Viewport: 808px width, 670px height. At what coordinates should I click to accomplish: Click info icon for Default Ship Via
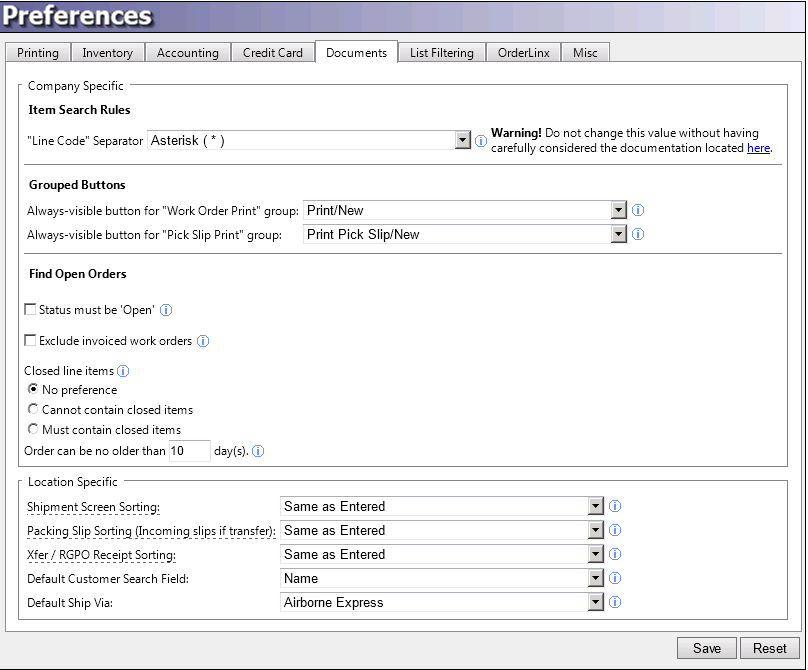click(x=615, y=602)
